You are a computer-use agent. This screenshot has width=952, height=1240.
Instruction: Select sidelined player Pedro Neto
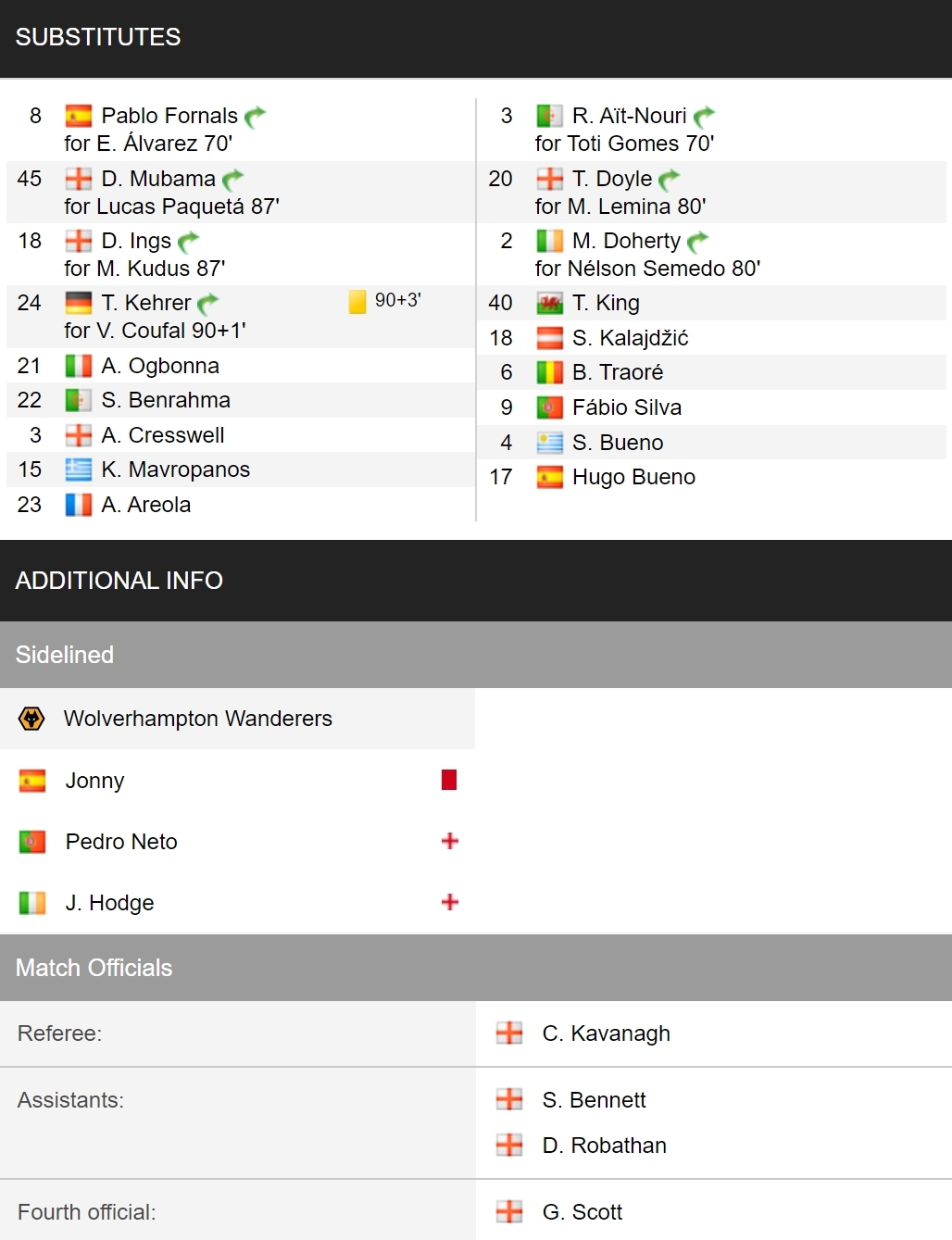point(121,842)
